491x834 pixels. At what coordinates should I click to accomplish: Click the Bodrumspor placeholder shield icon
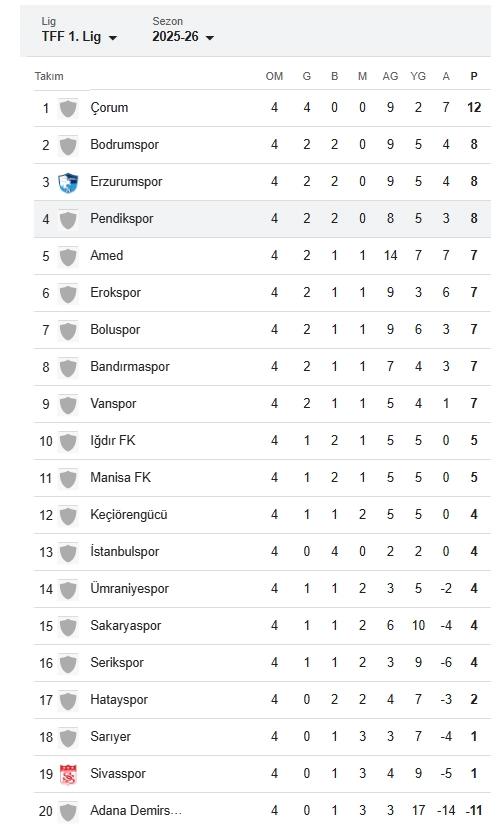[x=68, y=145]
